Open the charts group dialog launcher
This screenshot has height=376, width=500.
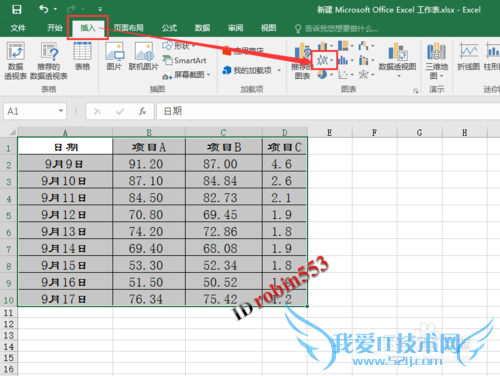(416, 91)
